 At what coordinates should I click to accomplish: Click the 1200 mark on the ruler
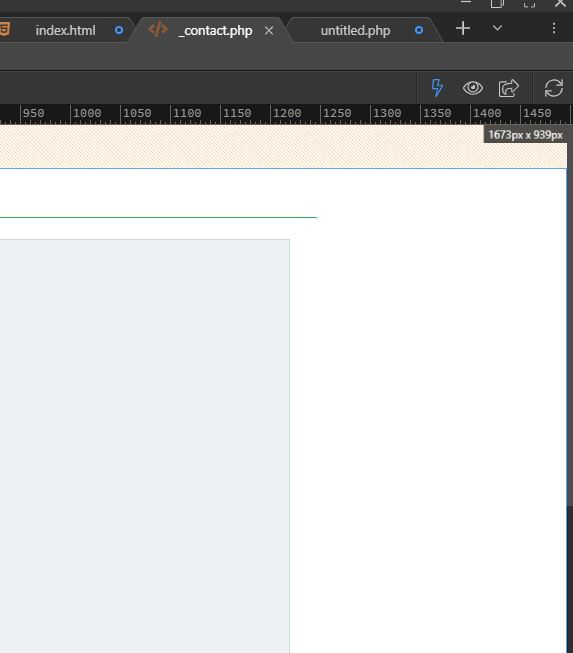[287, 113]
